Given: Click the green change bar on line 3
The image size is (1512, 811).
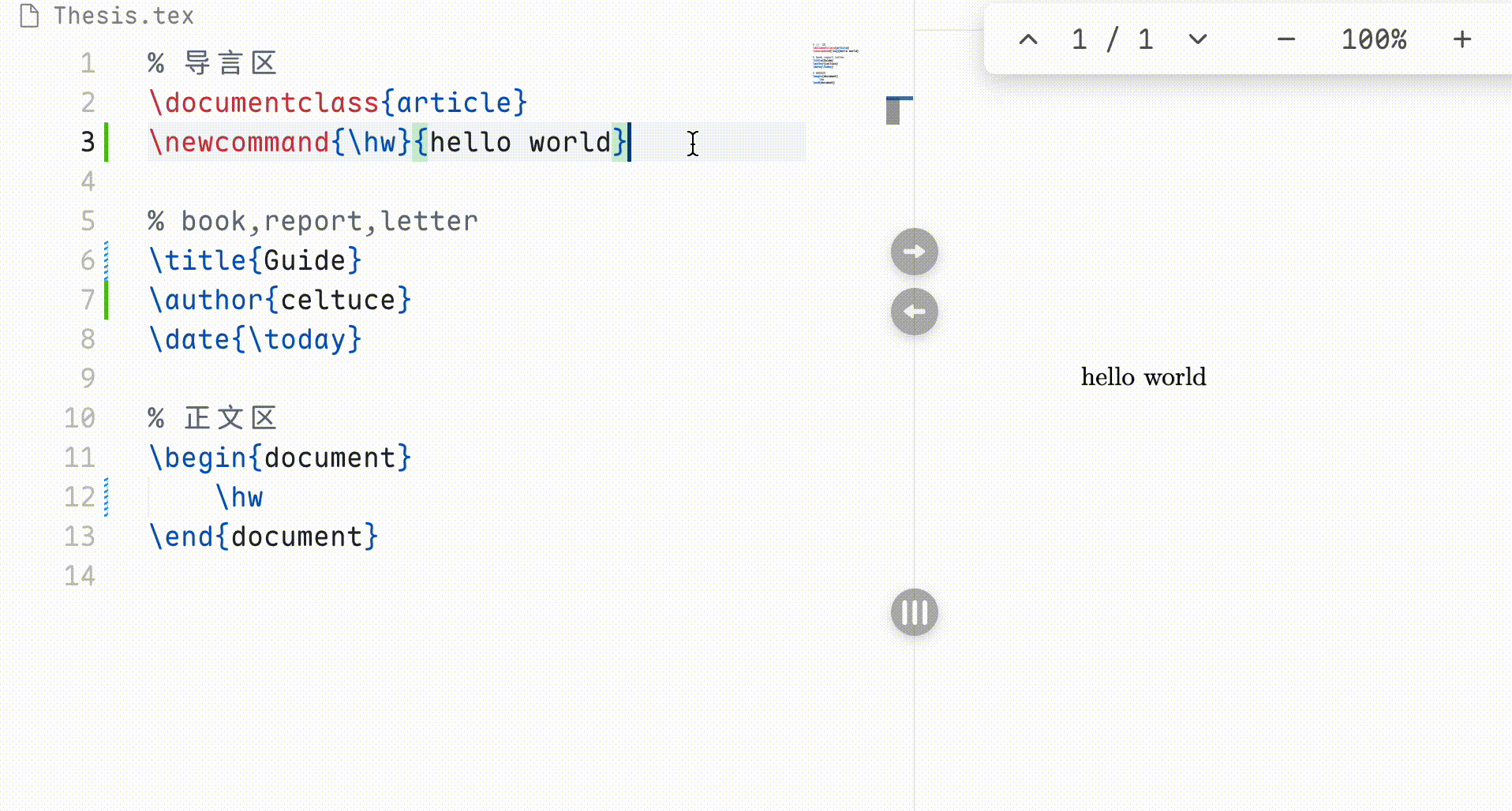Looking at the screenshot, I should click(x=106, y=142).
